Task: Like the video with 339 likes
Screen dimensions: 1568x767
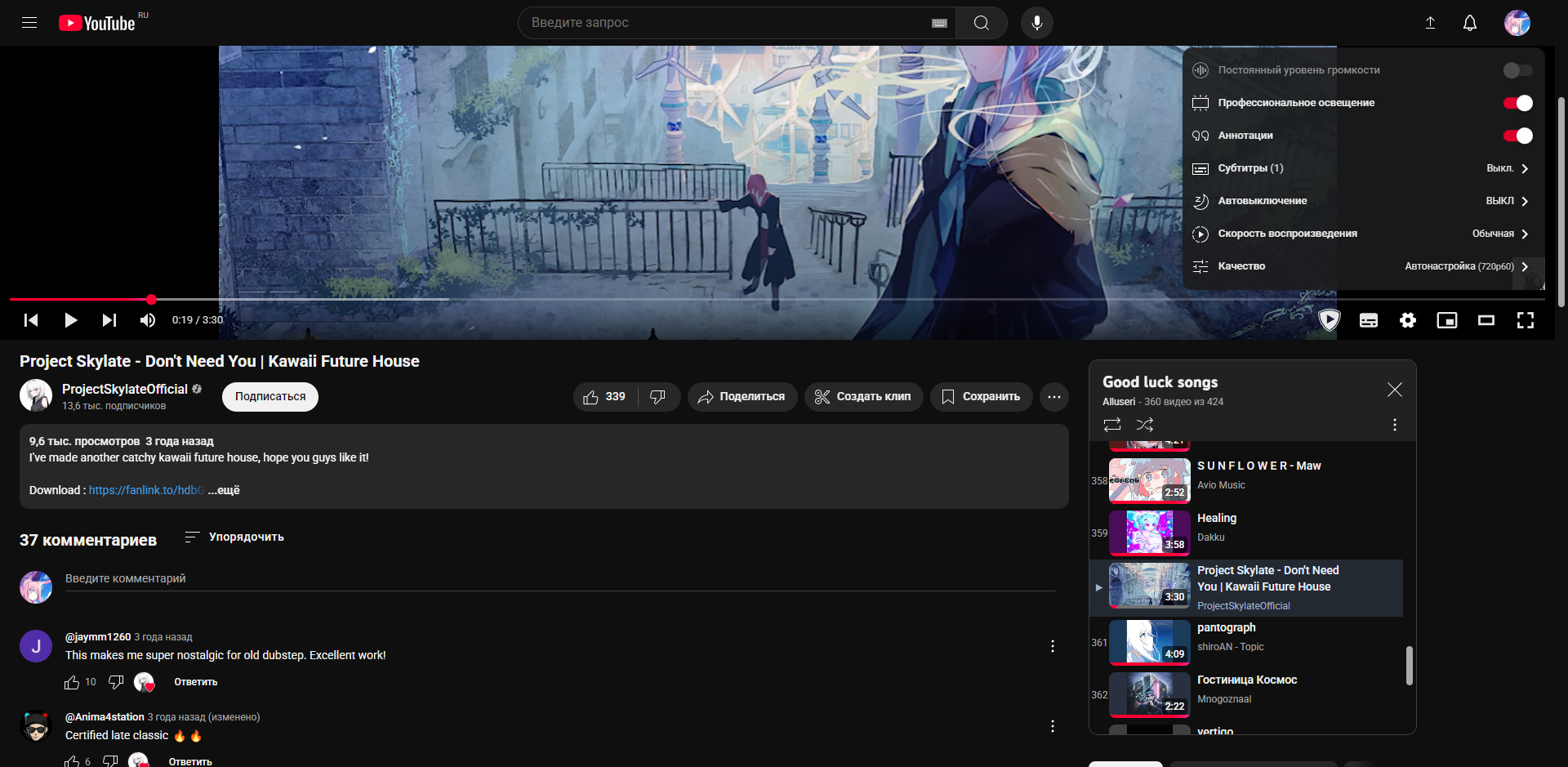Action: [605, 397]
